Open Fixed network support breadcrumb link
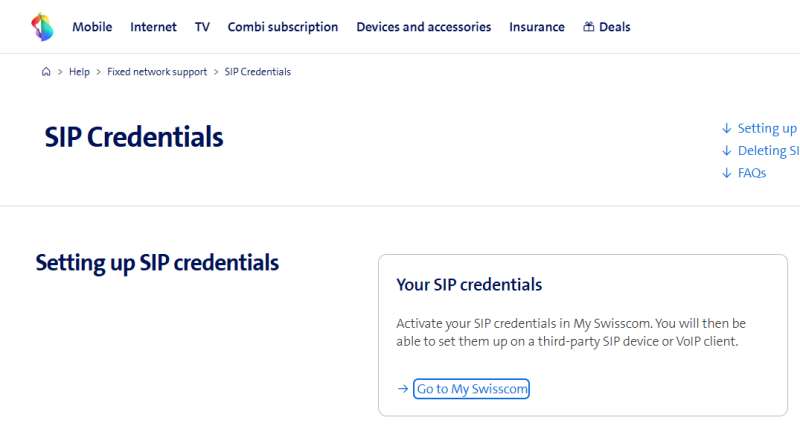Image resolution: width=800 pixels, height=438 pixels. coord(157,72)
